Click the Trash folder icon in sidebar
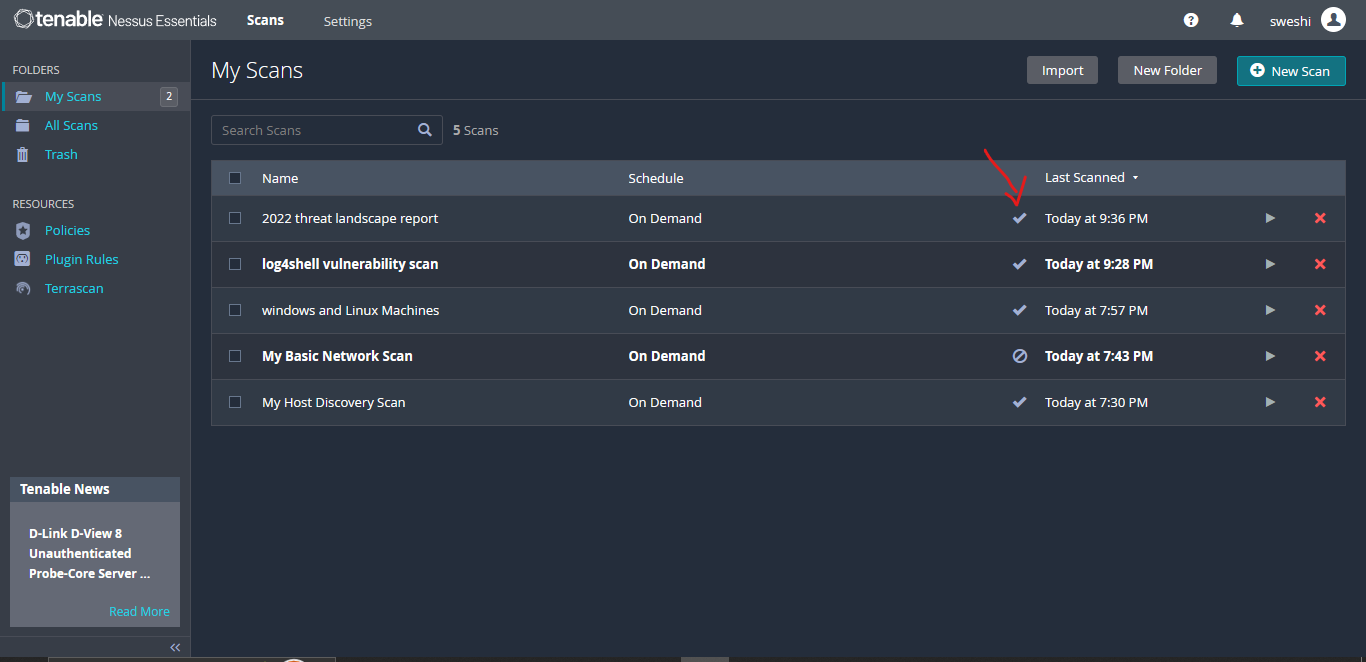Viewport: 1366px width, 662px height. [x=23, y=154]
